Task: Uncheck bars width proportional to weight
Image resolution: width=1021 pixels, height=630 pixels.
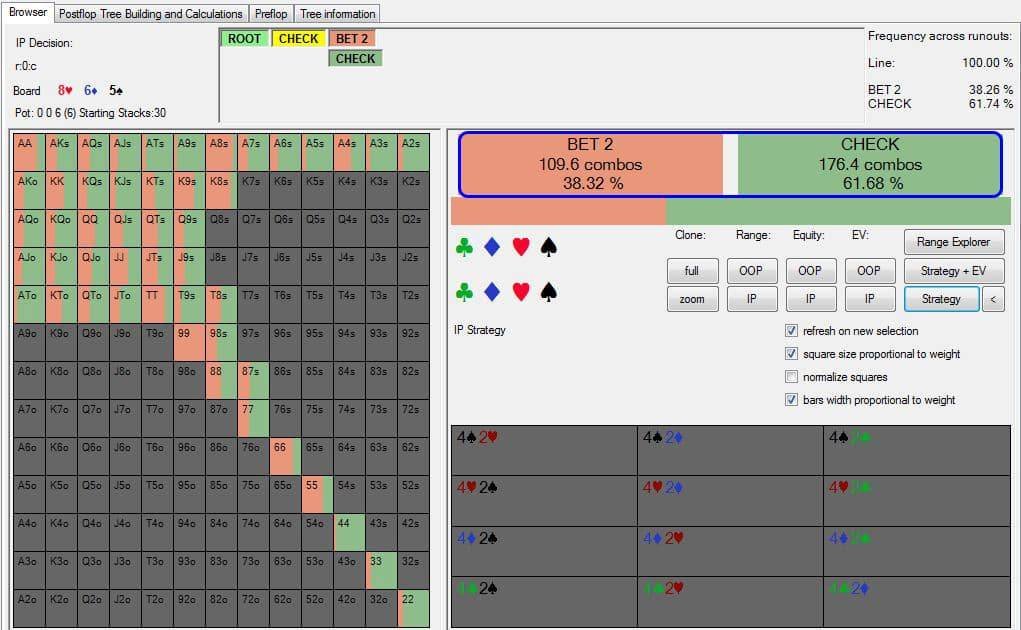Action: [792, 400]
